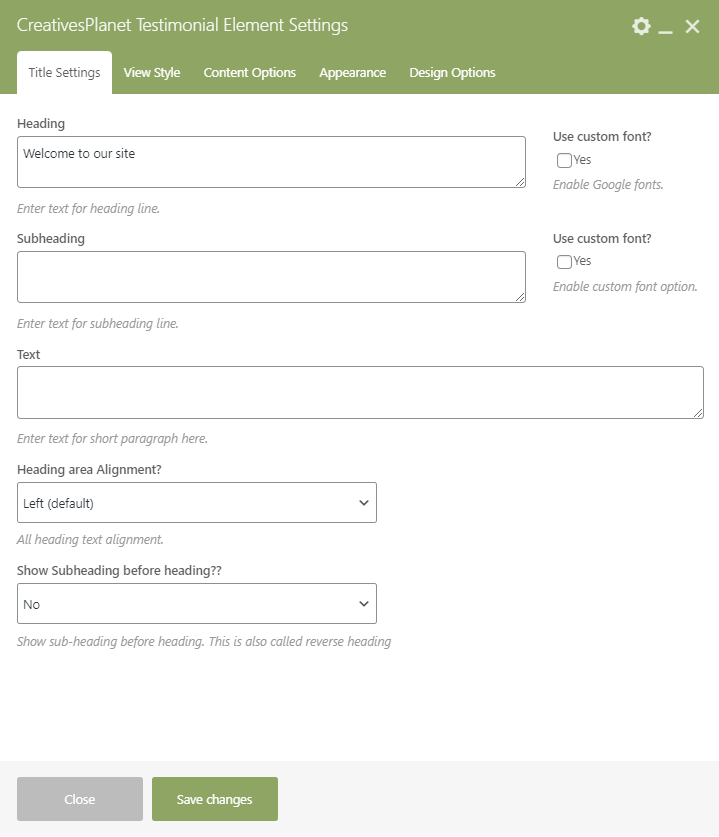
Task: Open the settings gear icon in header
Action: 641,26
